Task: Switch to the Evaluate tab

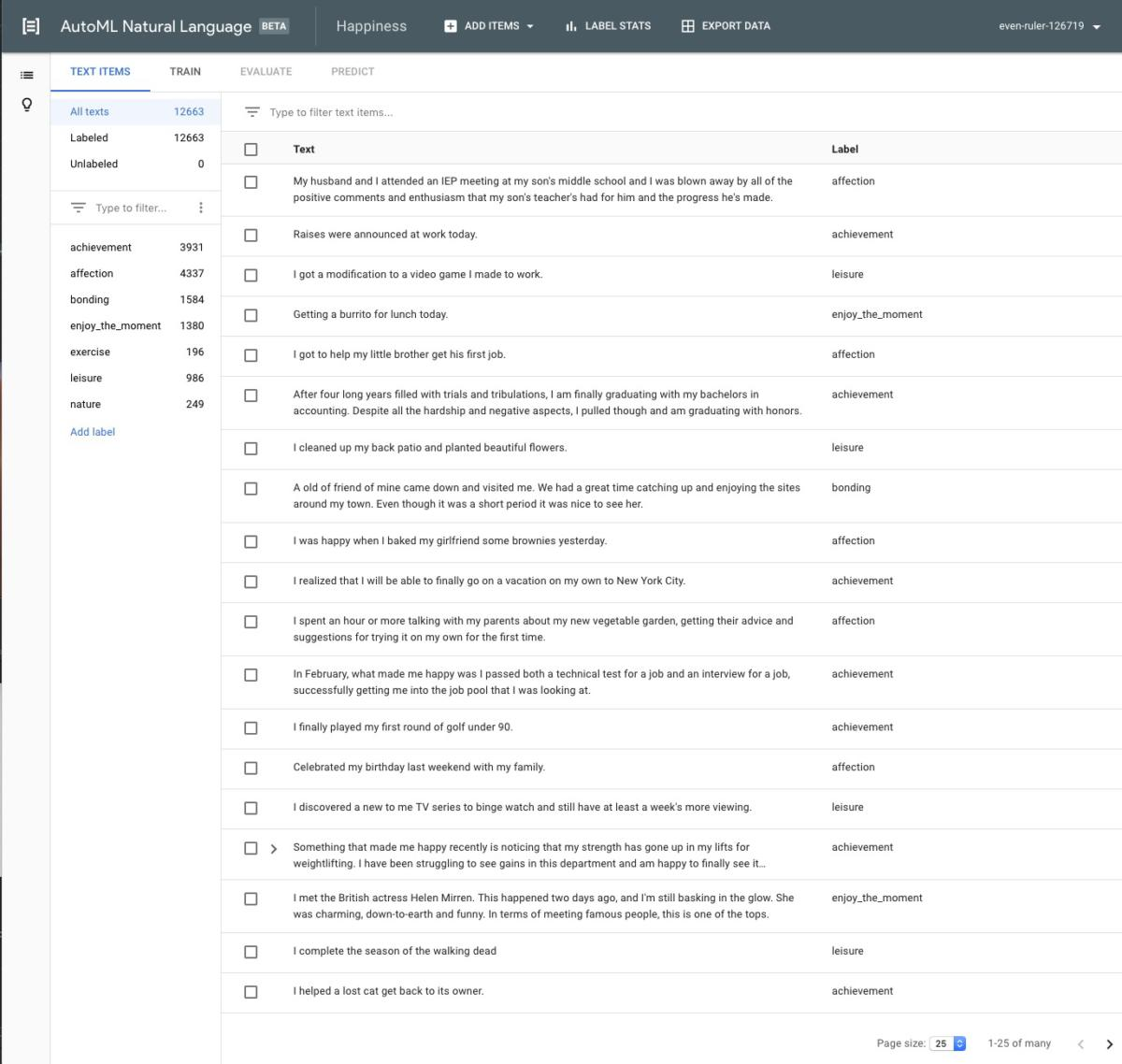Action: [x=266, y=72]
